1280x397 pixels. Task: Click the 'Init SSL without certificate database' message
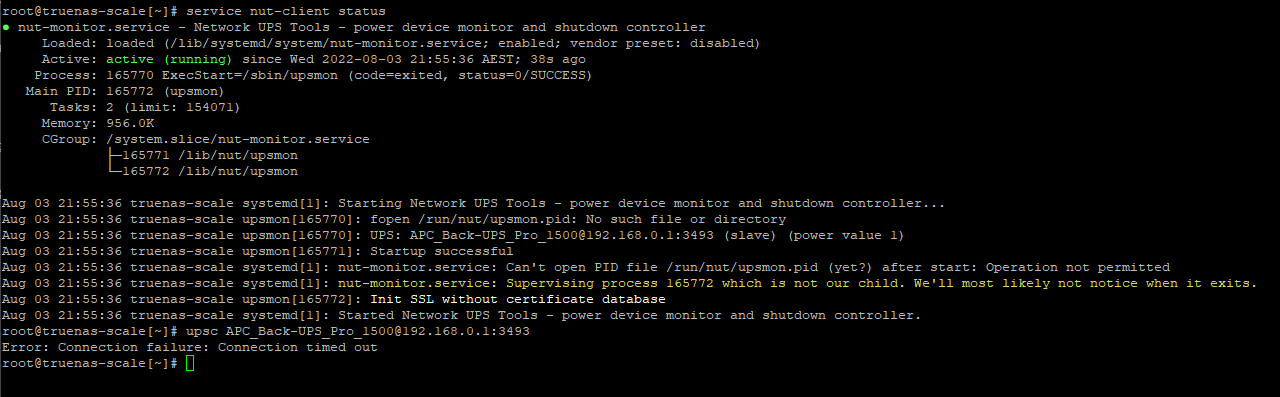518,300
